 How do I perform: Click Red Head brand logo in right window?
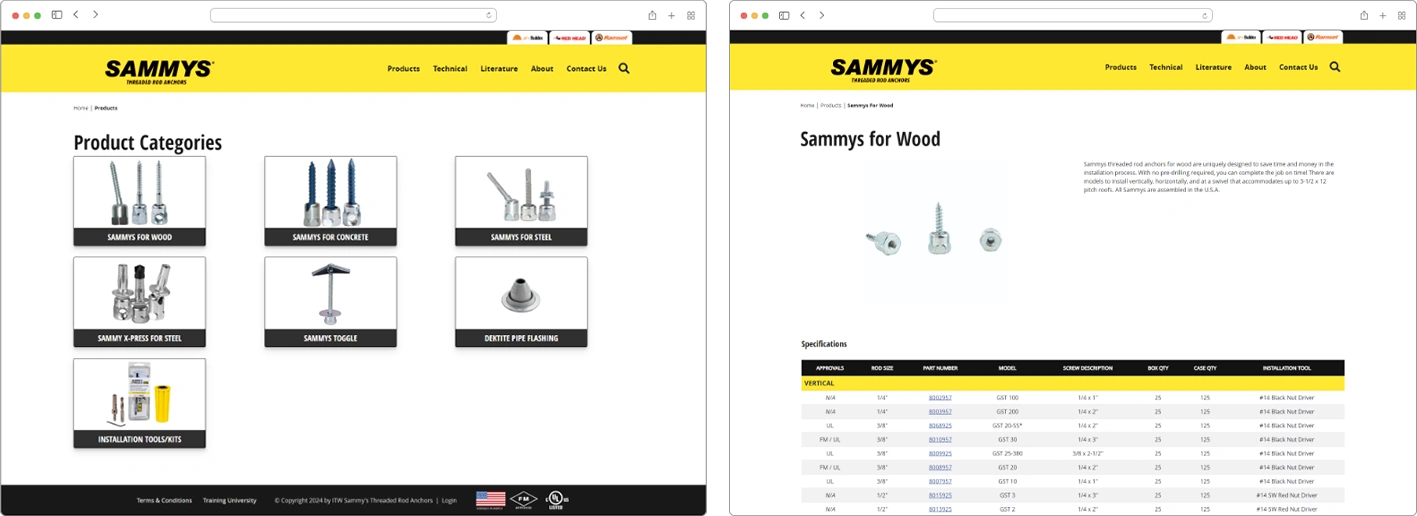pos(1283,38)
